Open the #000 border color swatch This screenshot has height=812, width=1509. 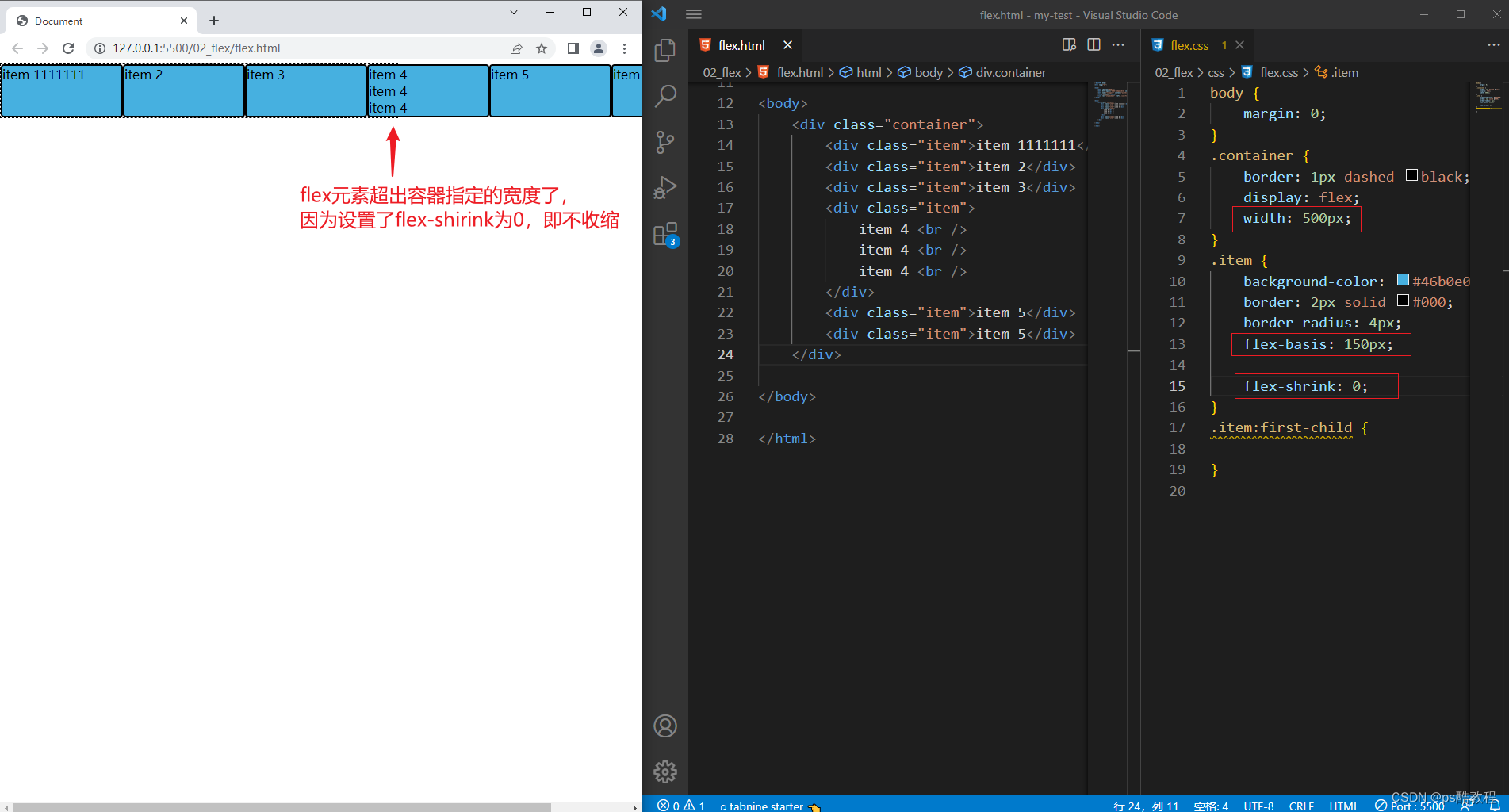[1403, 301]
